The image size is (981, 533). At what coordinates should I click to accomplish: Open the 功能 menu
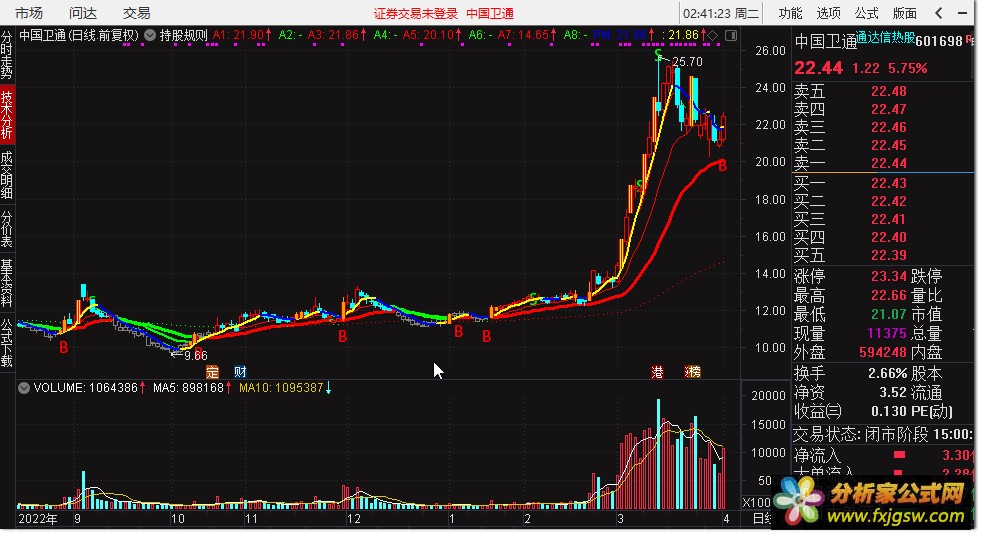pyautogui.click(x=790, y=13)
